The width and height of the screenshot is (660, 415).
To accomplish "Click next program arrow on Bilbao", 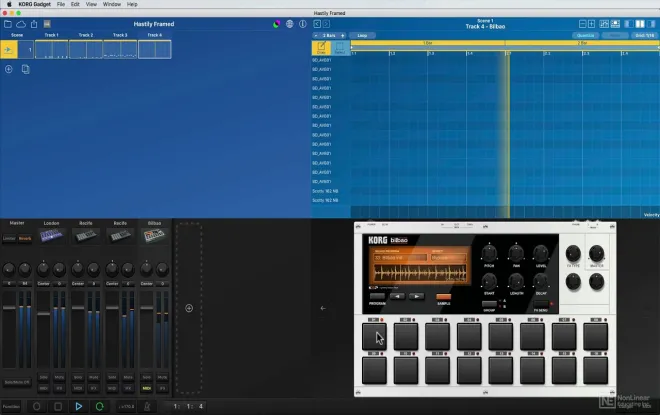I will [417, 296].
